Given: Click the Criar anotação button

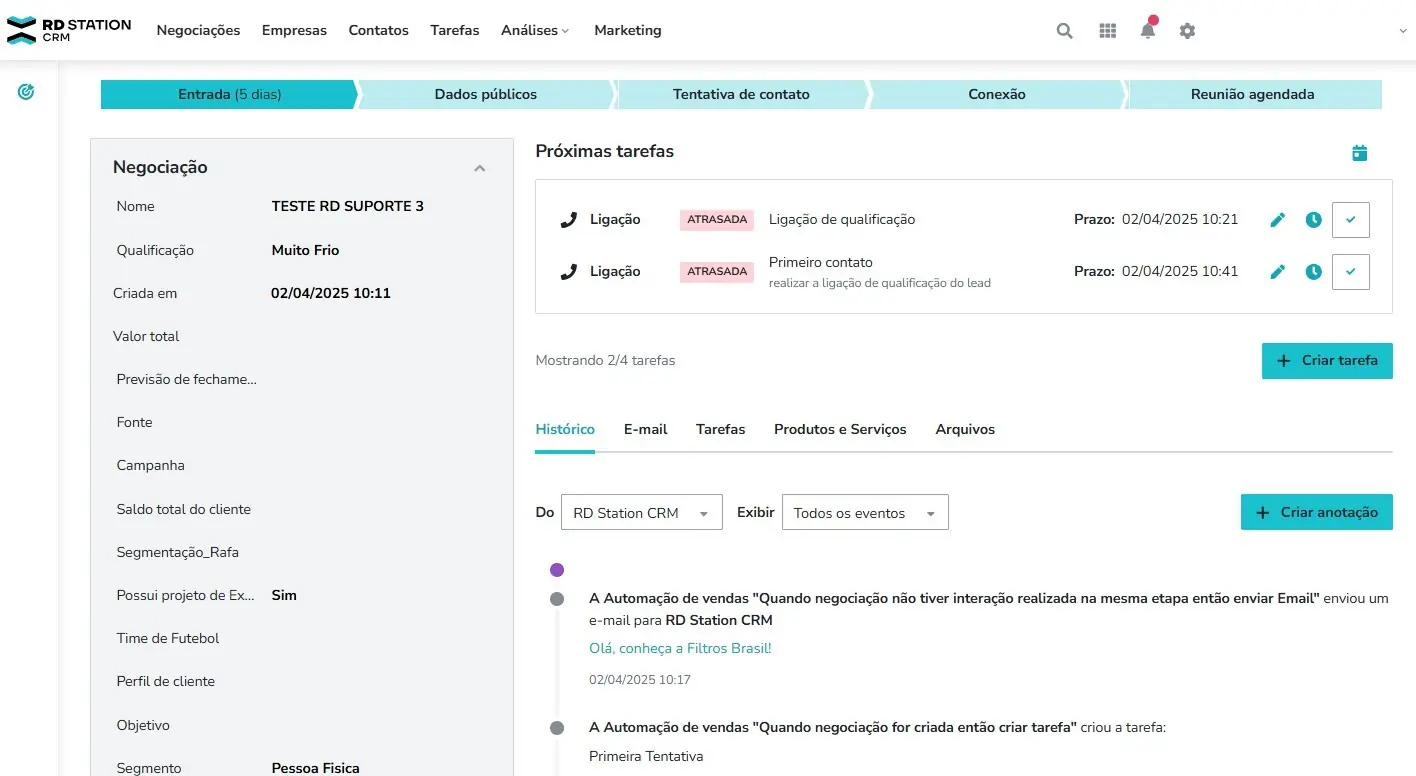Looking at the screenshot, I should [1316, 512].
